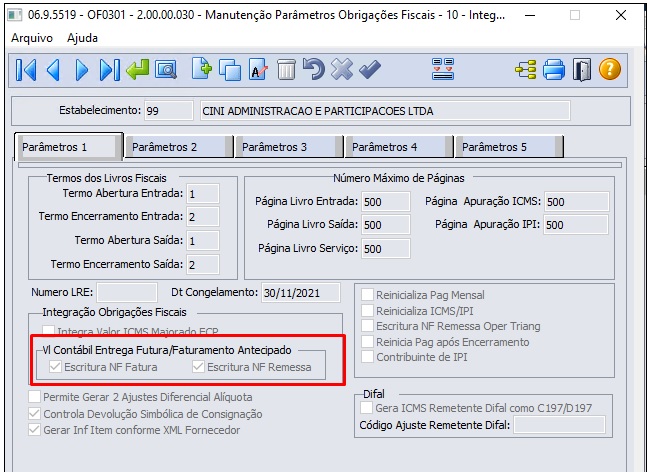The image size is (647, 472).
Task: Click the Página Livro Serviço field
Action: [x=386, y=249]
